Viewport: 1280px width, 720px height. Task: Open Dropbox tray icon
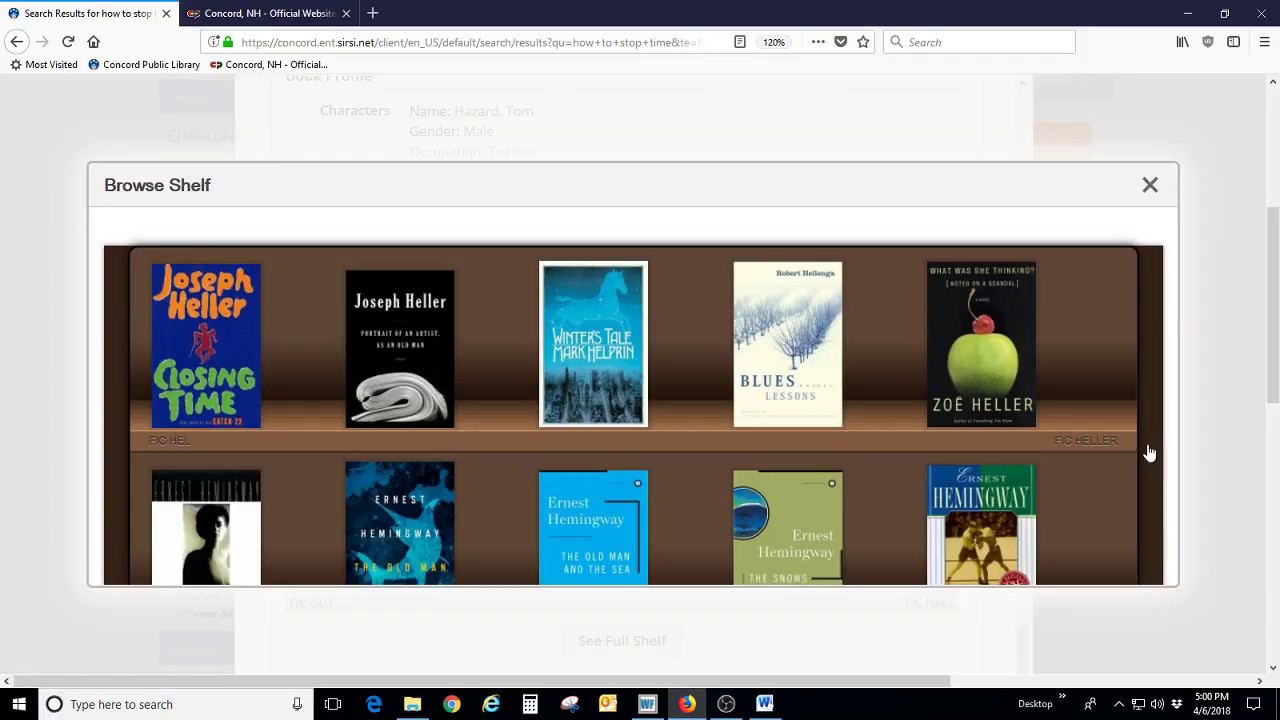tap(1176, 704)
